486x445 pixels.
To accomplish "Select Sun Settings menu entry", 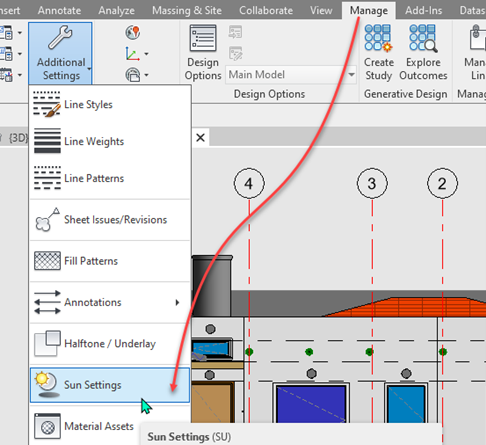I will [x=110, y=385].
